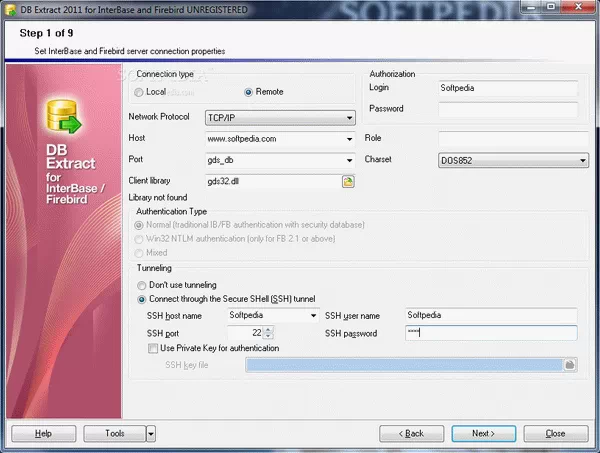Click the SSH key file path field
This screenshot has height=453, width=600.
point(404,365)
